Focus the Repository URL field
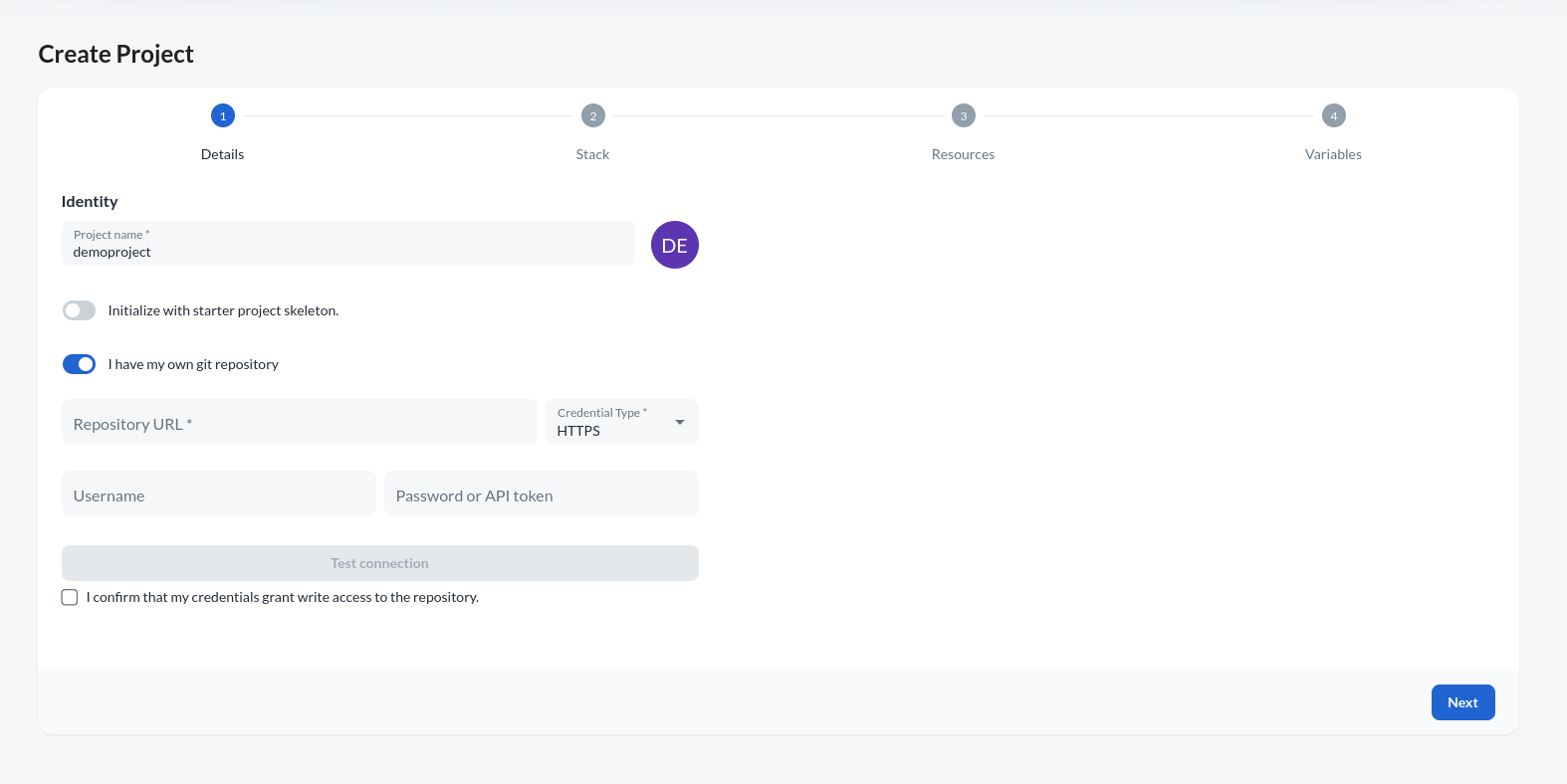 coord(299,423)
